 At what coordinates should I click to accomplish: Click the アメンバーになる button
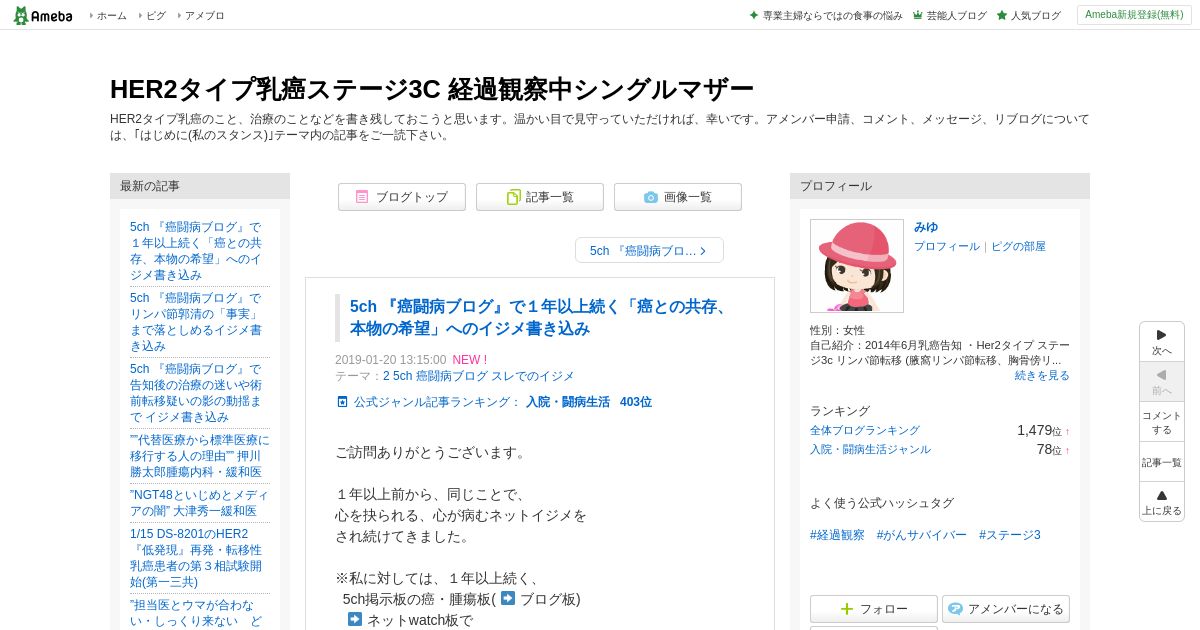pos(1006,609)
